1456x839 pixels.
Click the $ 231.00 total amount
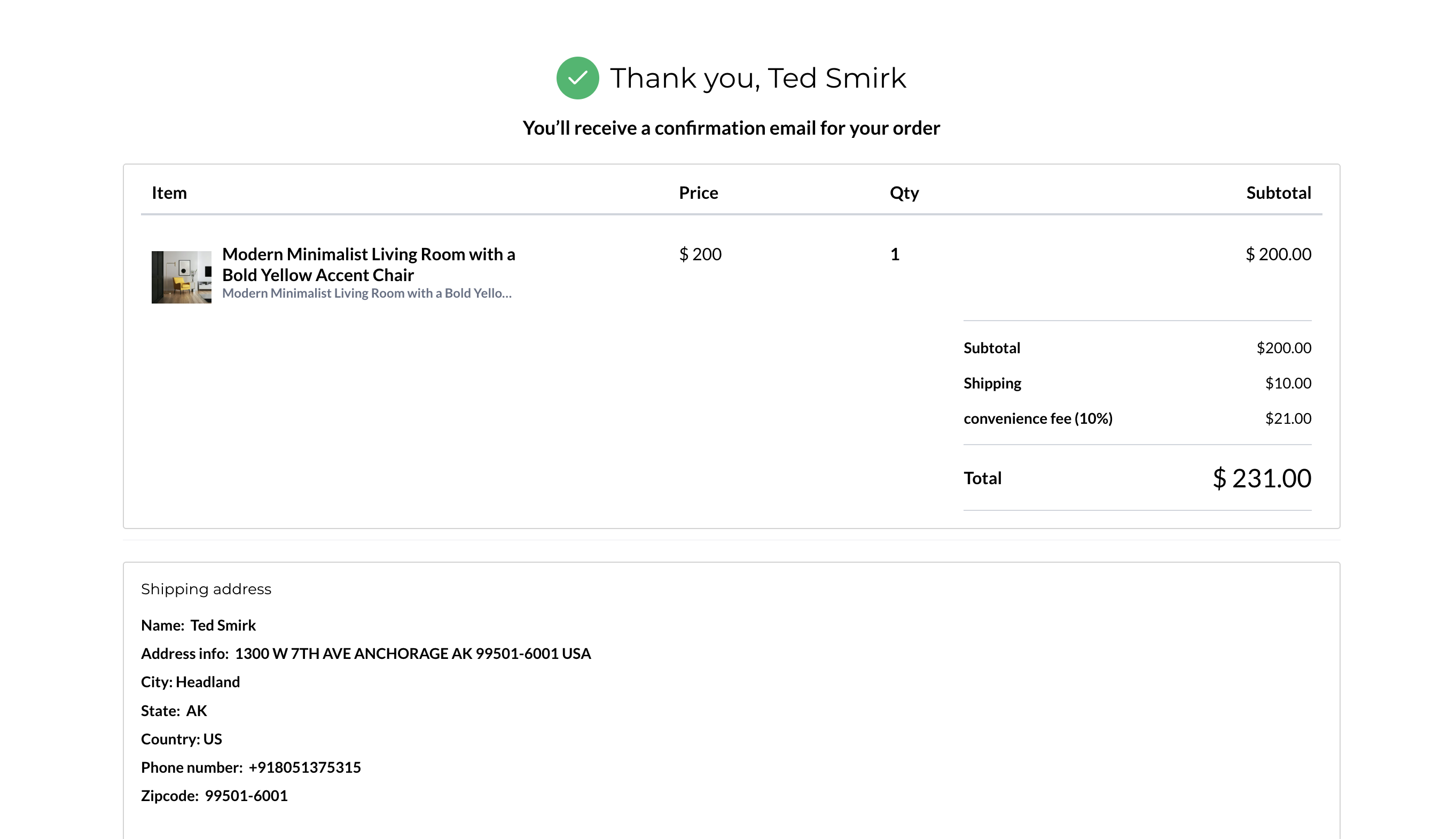click(1262, 478)
